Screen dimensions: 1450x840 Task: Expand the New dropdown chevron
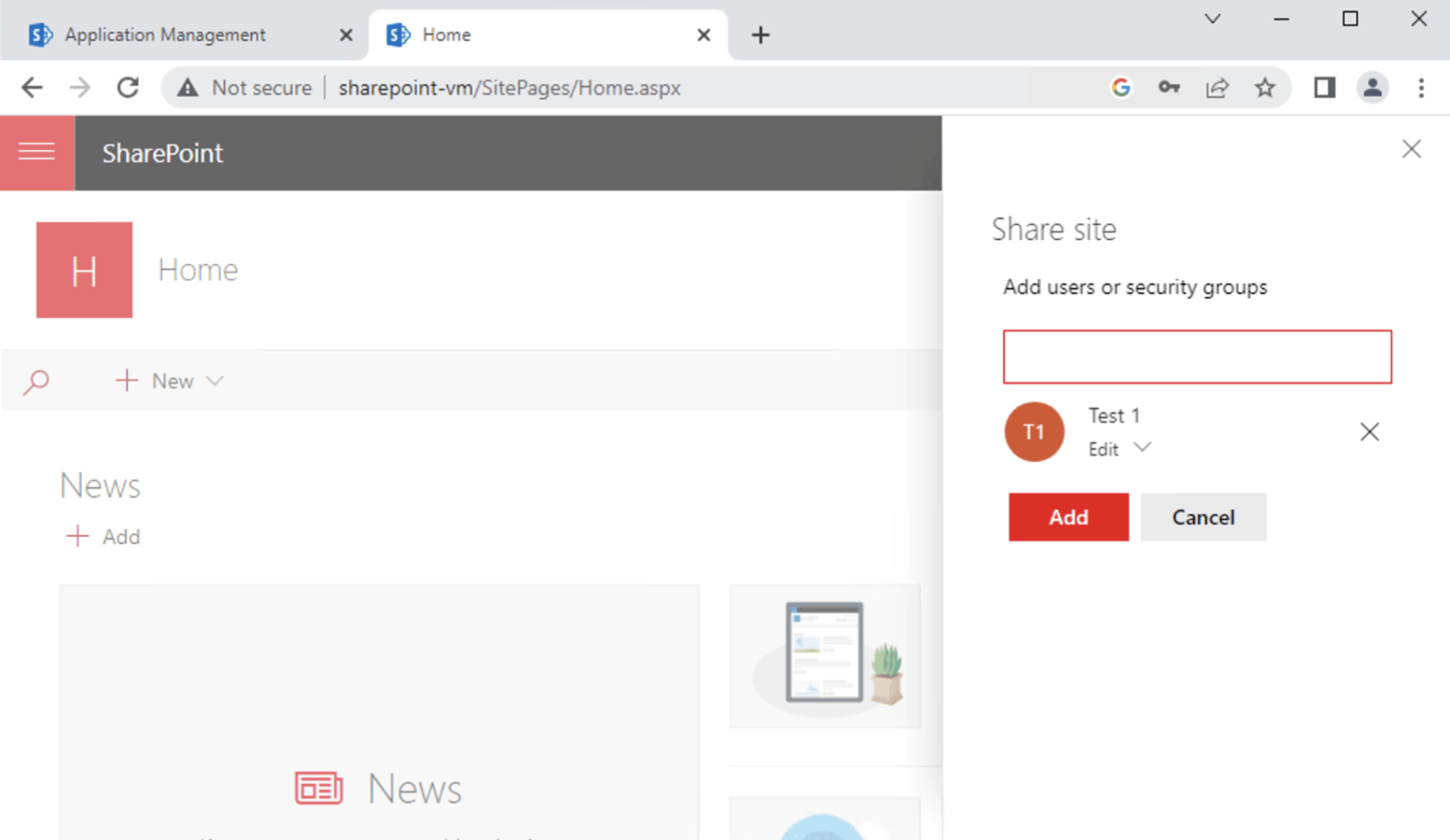pos(215,381)
